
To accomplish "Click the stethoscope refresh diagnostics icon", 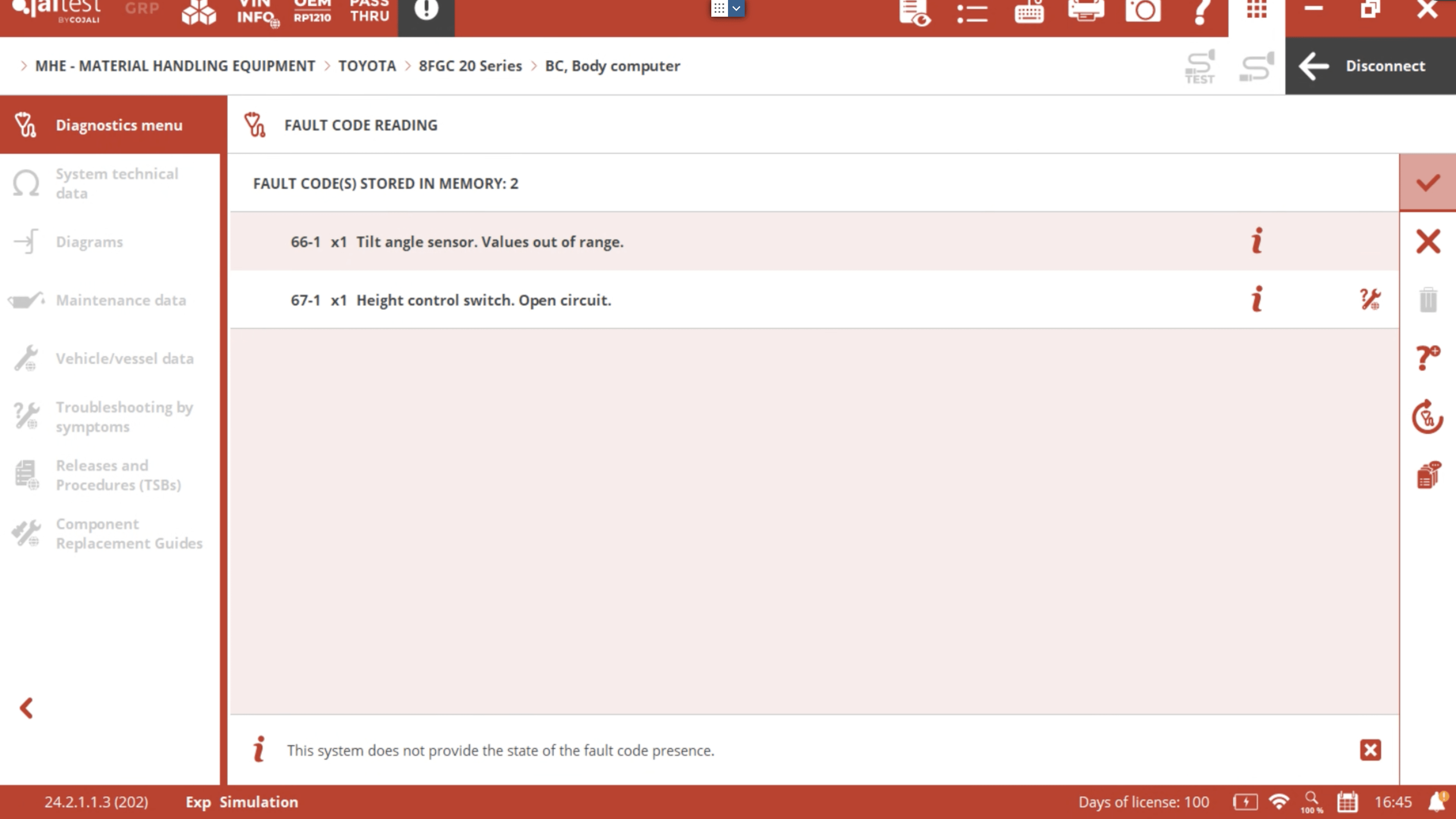I will click(x=1428, y=417).
